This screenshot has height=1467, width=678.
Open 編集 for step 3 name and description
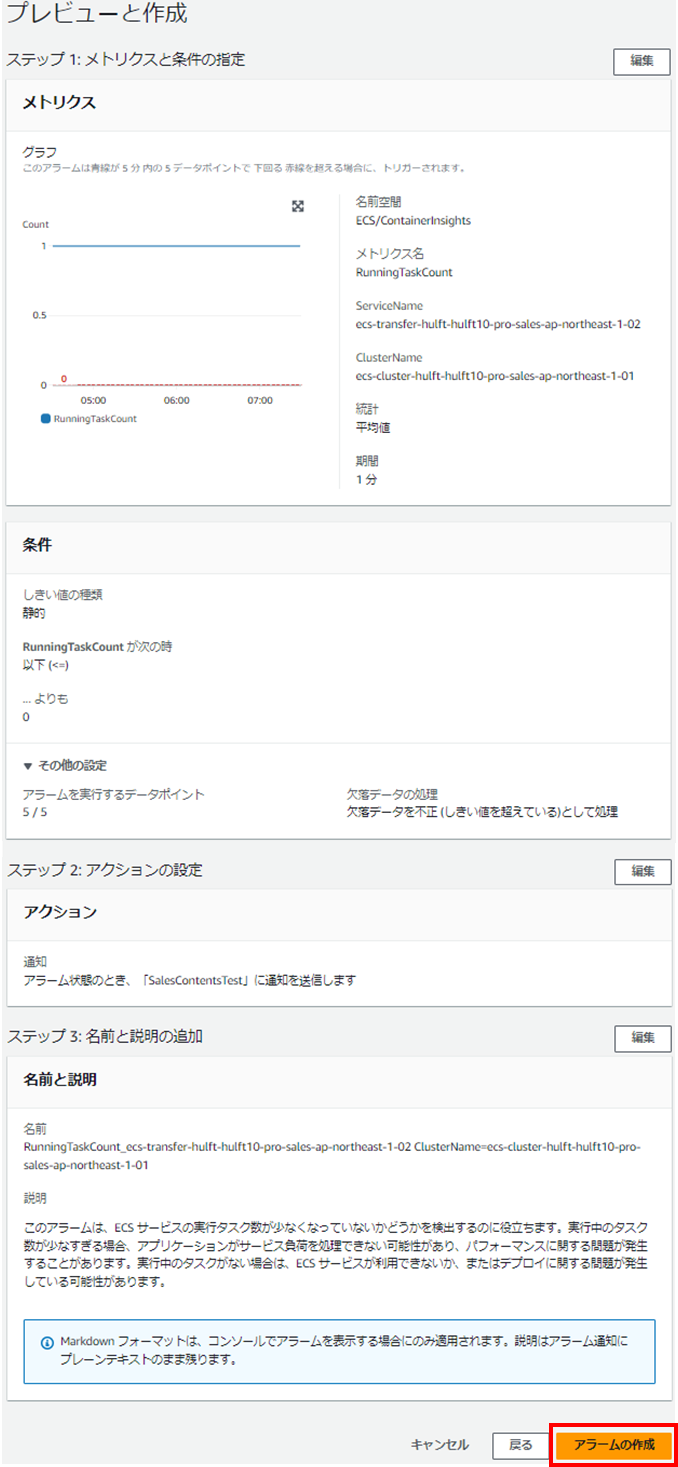coord(641,1038)
